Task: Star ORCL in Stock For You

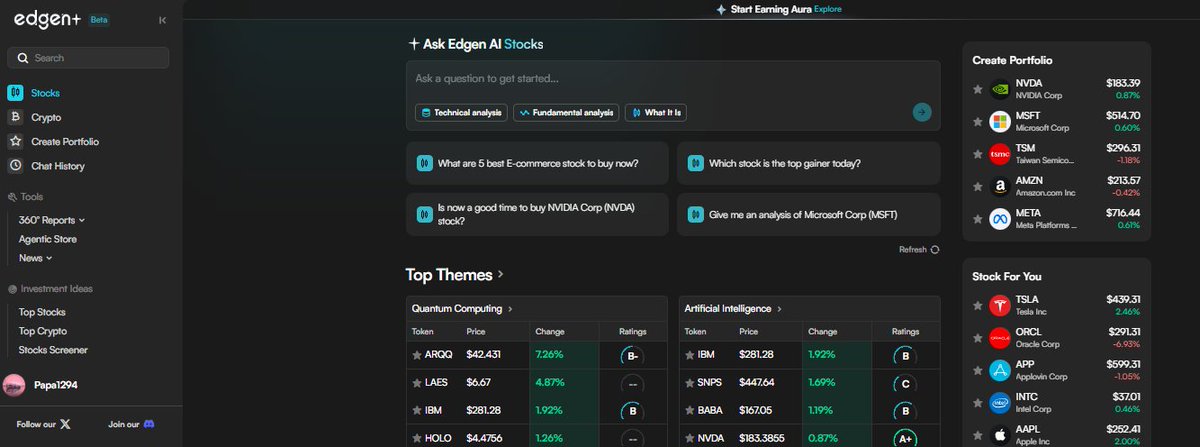Action: tap(978, 338)
